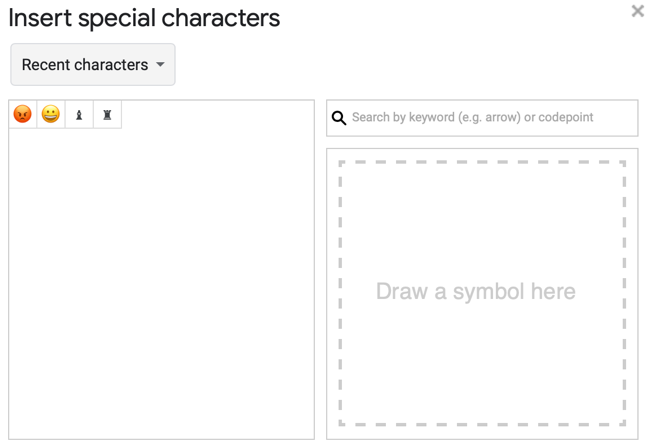Click the "Search by keyword" placeholder text
This screenshot has width=650, height=448.
tap(472, 118)
